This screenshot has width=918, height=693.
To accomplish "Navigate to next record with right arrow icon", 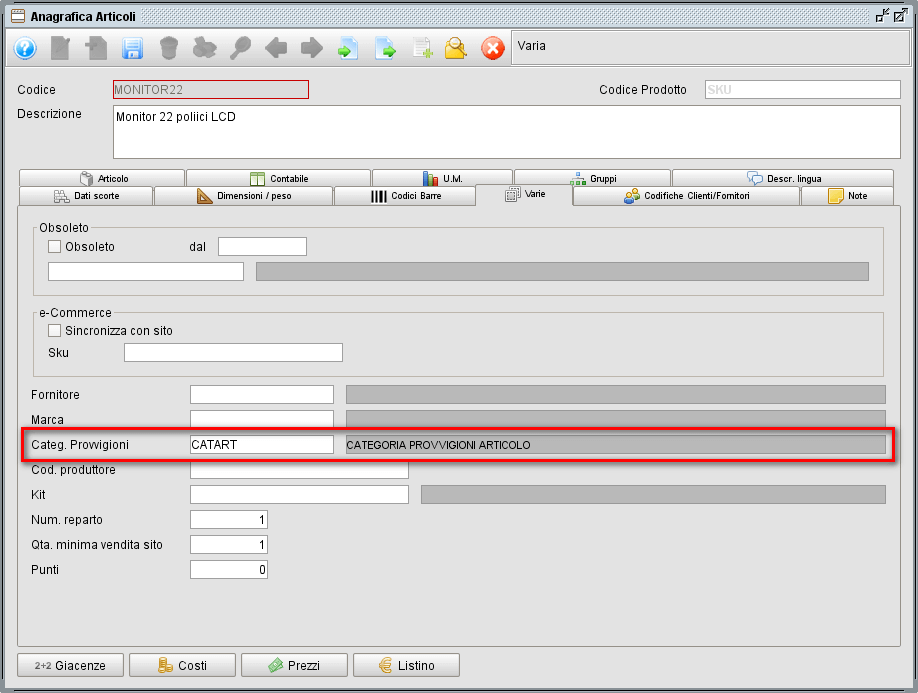I will pyautogui.click(x=311, y=48).
